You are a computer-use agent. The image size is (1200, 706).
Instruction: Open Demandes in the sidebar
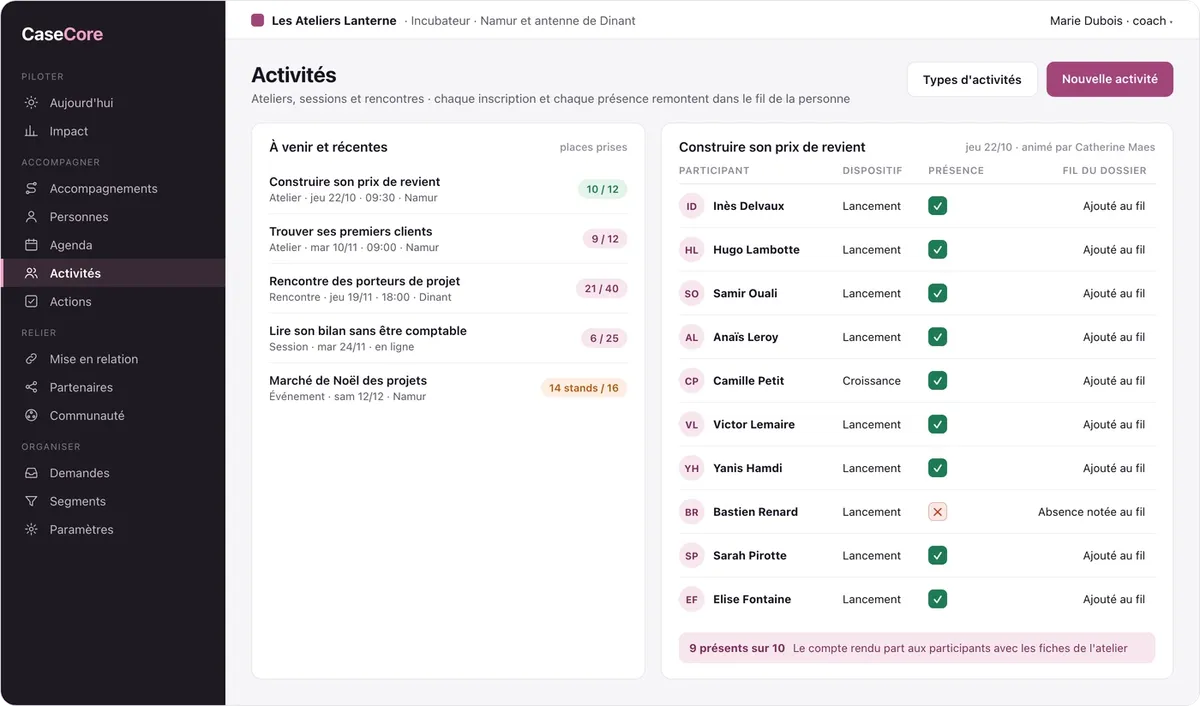pos(112,473)
